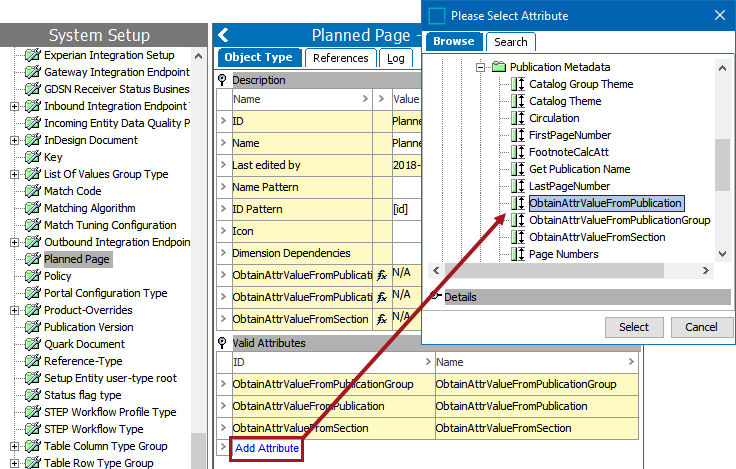Click the Matching Algorithm icon
The height and width of the screenshot is (469, 736).
click(32, 208)
